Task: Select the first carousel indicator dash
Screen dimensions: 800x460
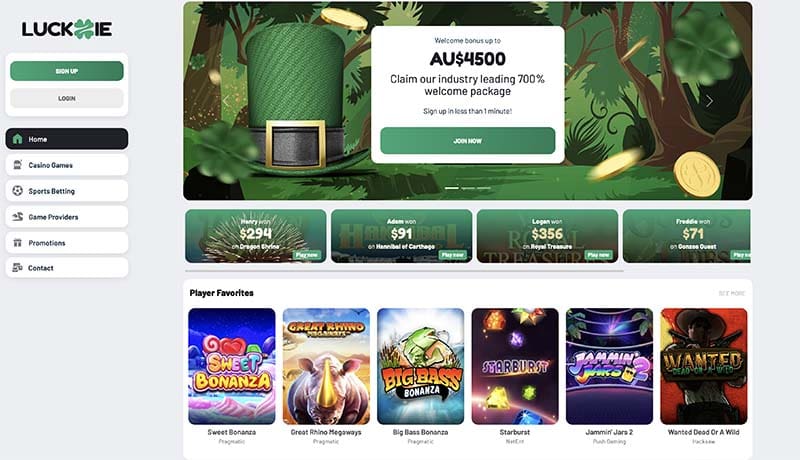Action: 452,188
